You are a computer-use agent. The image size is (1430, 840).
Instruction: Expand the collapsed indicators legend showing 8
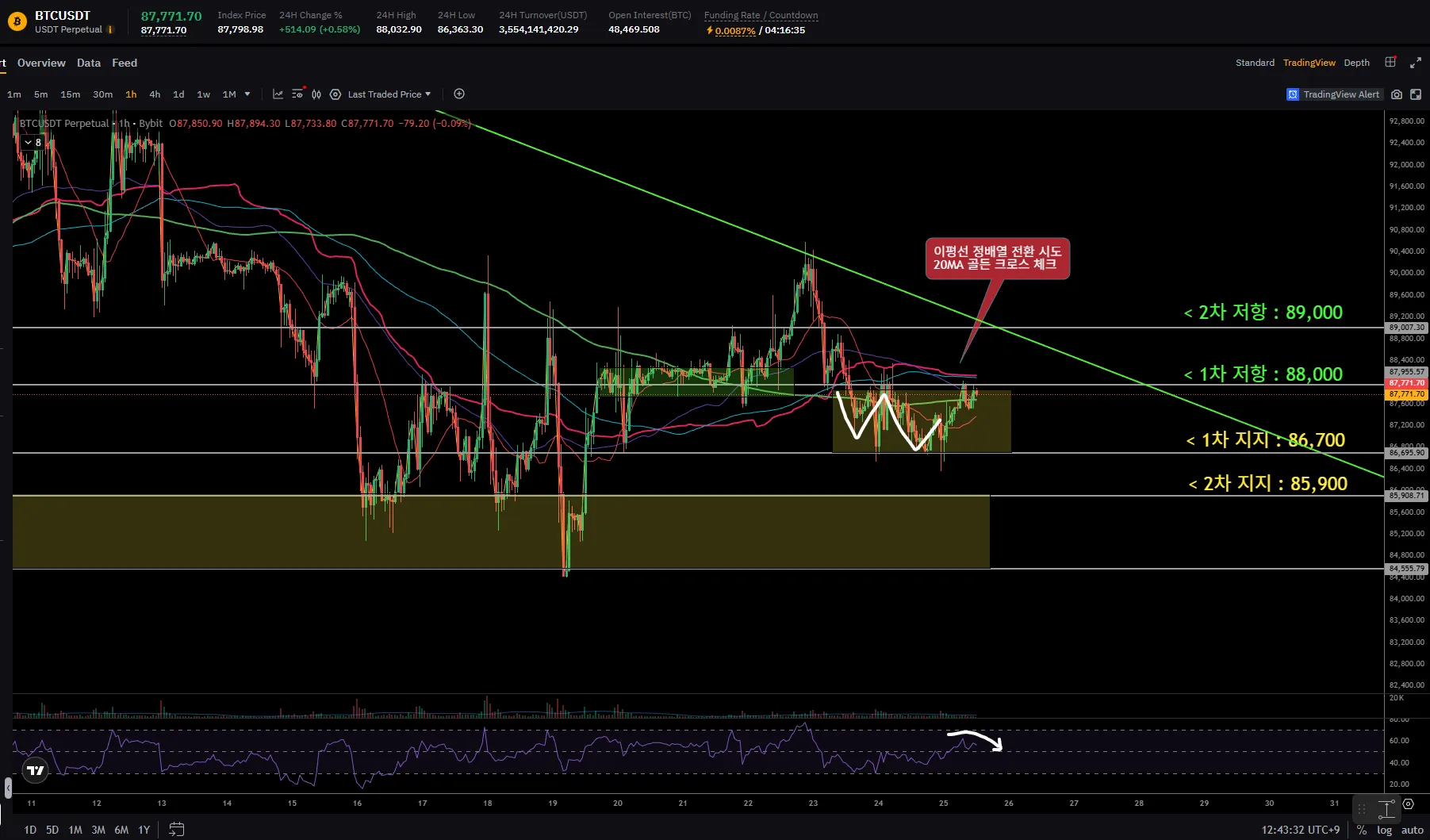tap(33, 143)
